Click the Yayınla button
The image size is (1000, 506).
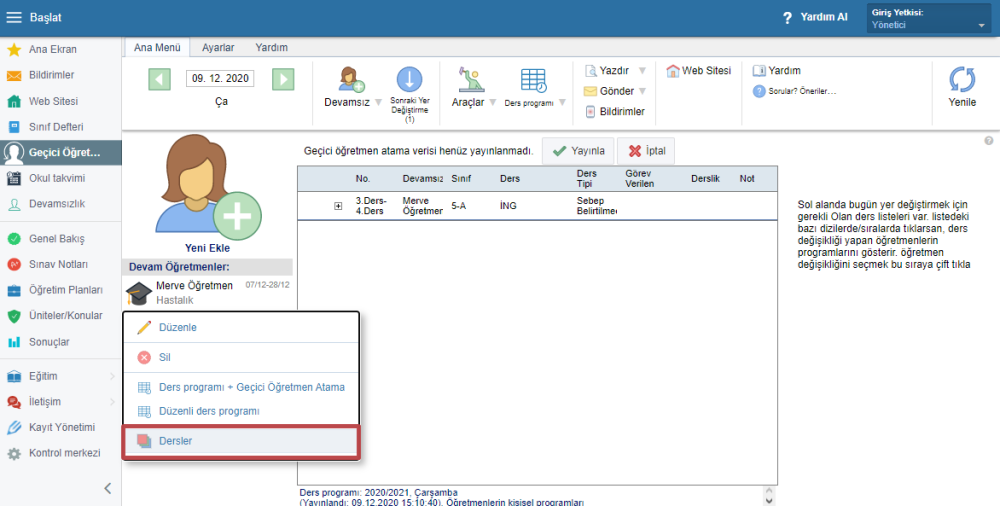pyautogui.click(x=578, y=151)
